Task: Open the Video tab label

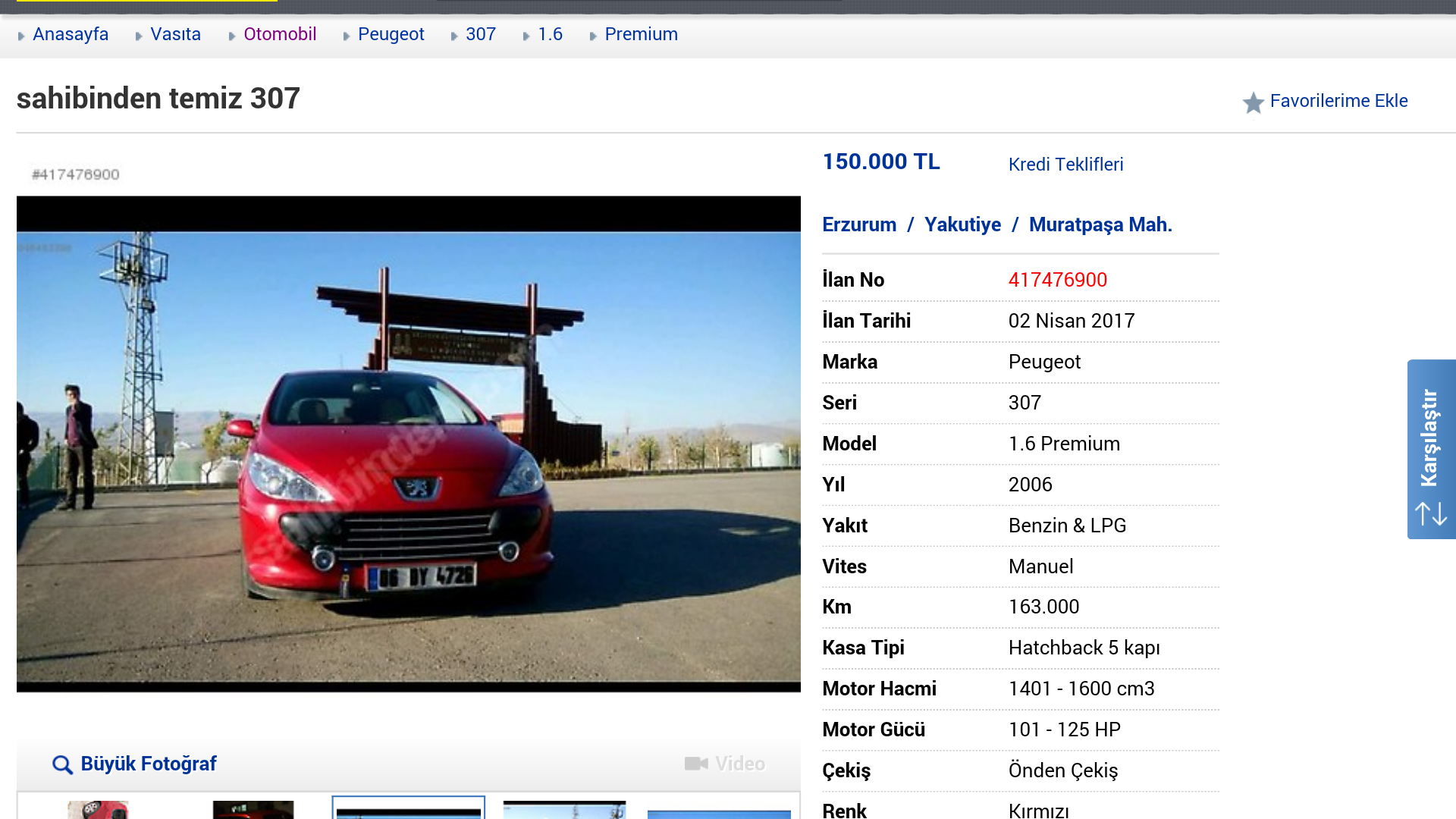Action: (x=740, y=764)
